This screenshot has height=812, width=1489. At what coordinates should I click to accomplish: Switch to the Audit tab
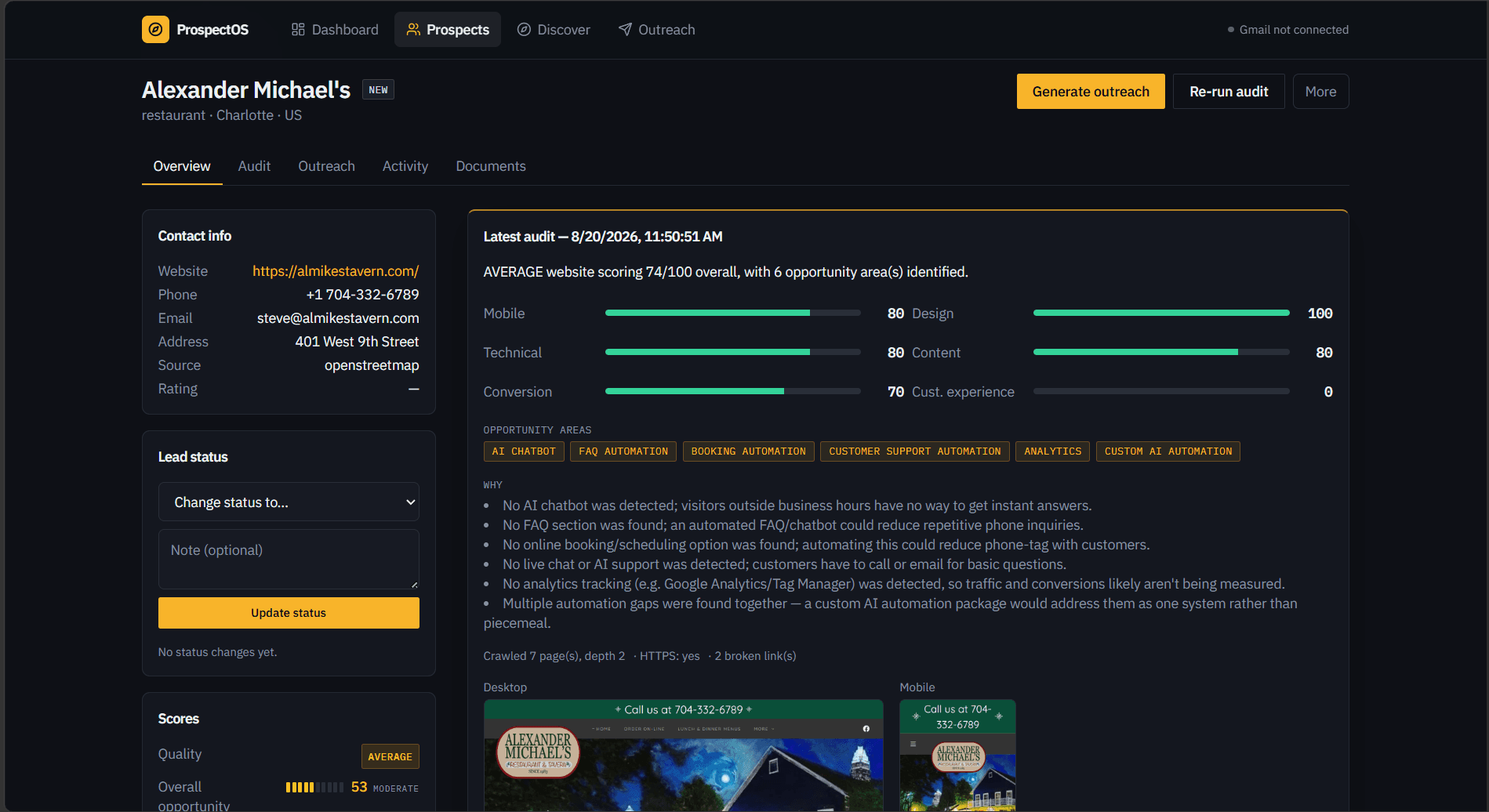coord(254,166)
